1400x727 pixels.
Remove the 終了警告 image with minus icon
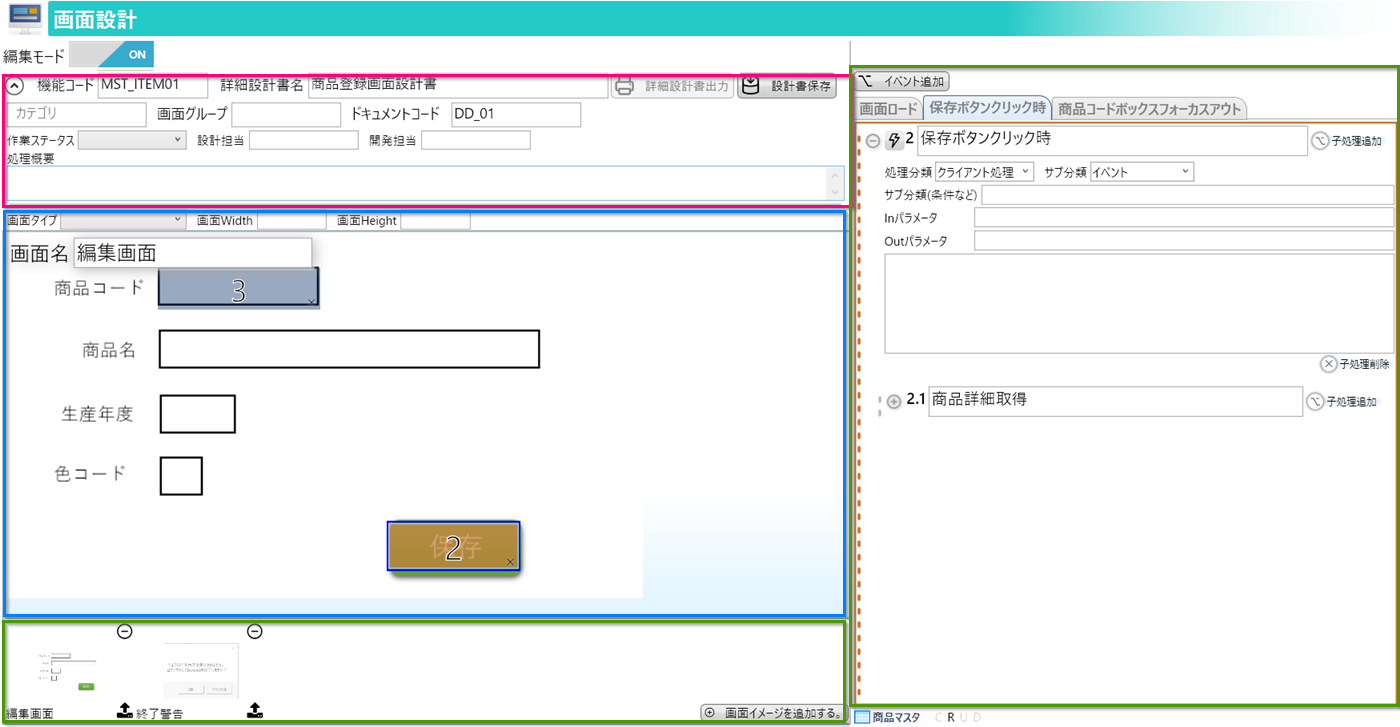(x=255, y=631)
